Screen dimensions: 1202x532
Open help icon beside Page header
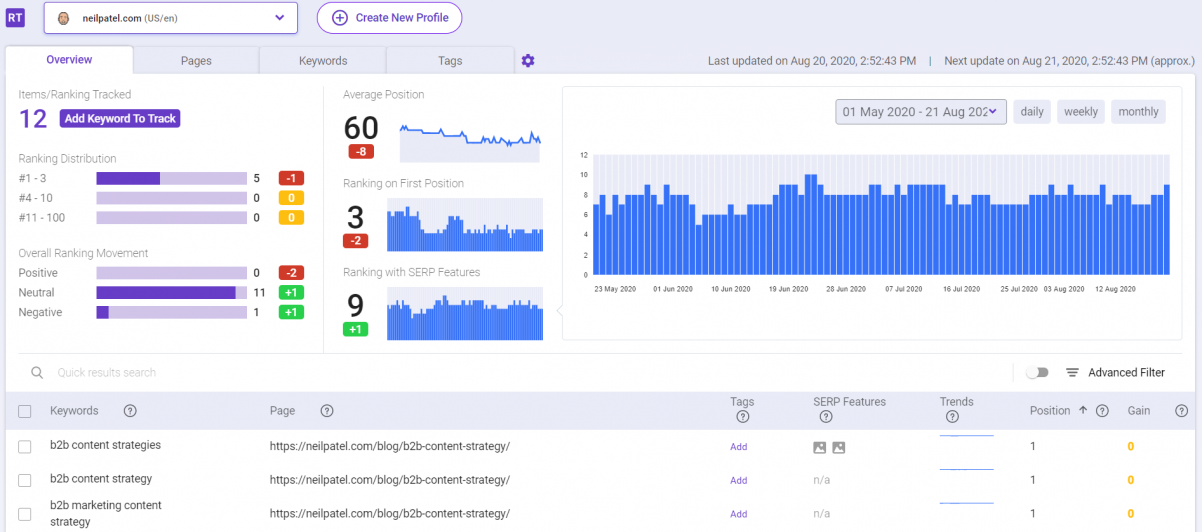(327, 411)
